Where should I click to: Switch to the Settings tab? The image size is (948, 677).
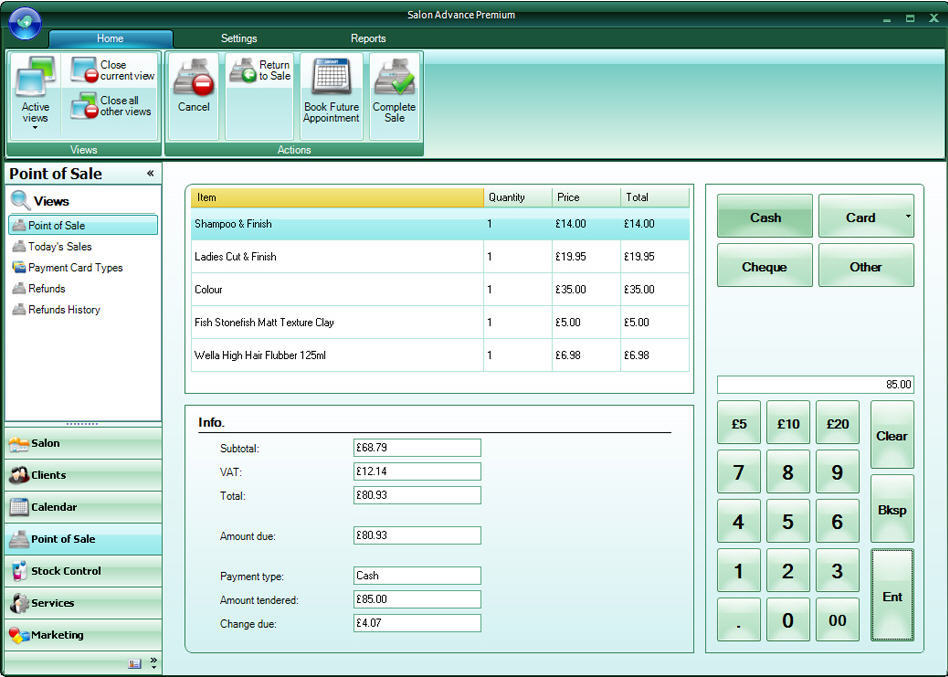coord(239,39)
